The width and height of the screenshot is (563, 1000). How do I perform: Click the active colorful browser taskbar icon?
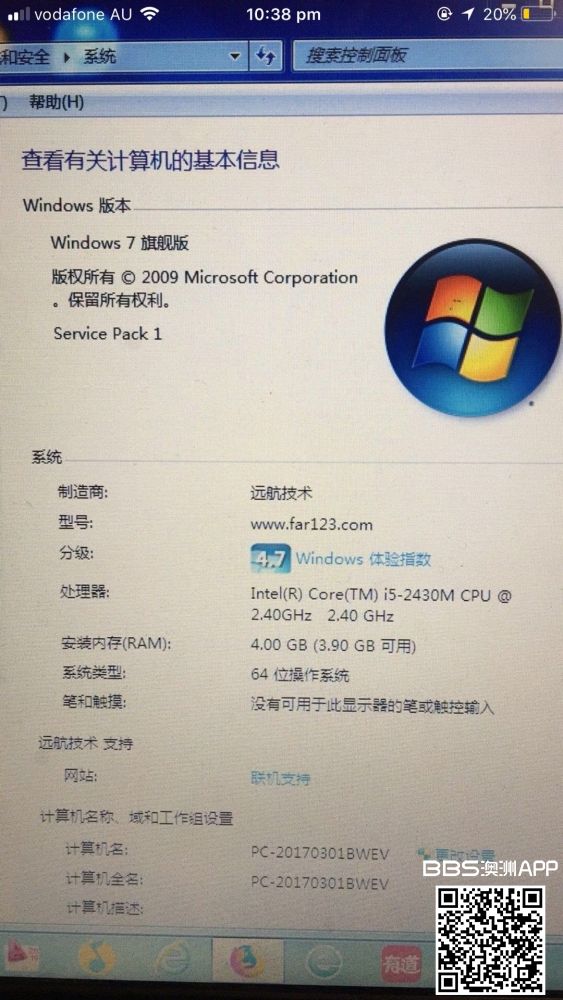pos(246,959)
